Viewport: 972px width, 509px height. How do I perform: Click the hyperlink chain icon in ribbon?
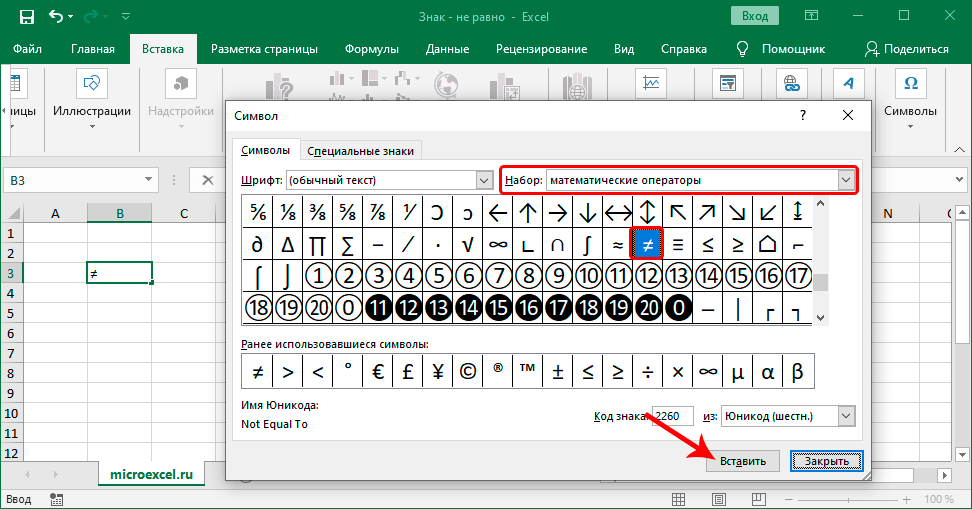point(793,84)
